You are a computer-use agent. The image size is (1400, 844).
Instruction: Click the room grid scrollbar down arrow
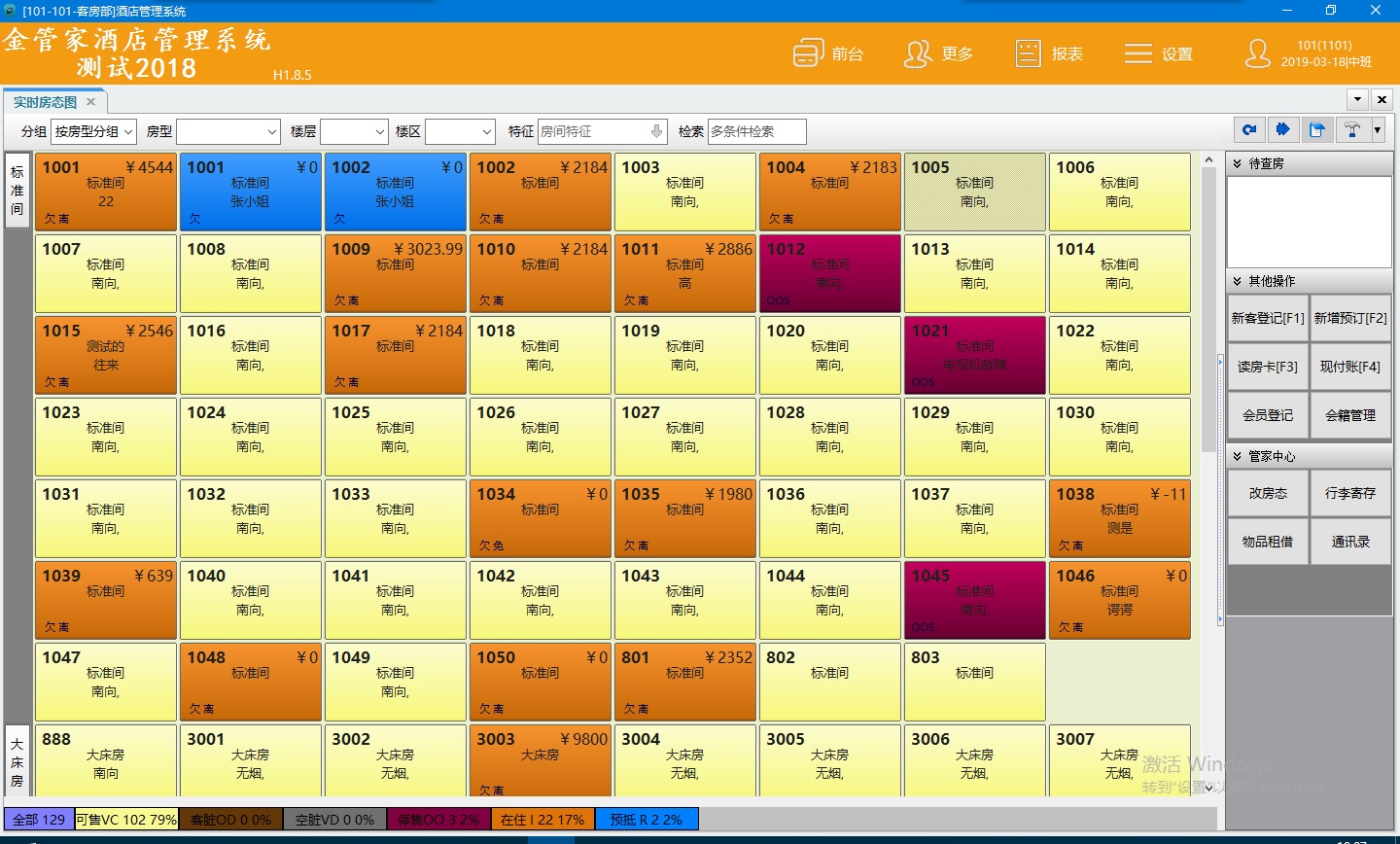point(1209,789)
